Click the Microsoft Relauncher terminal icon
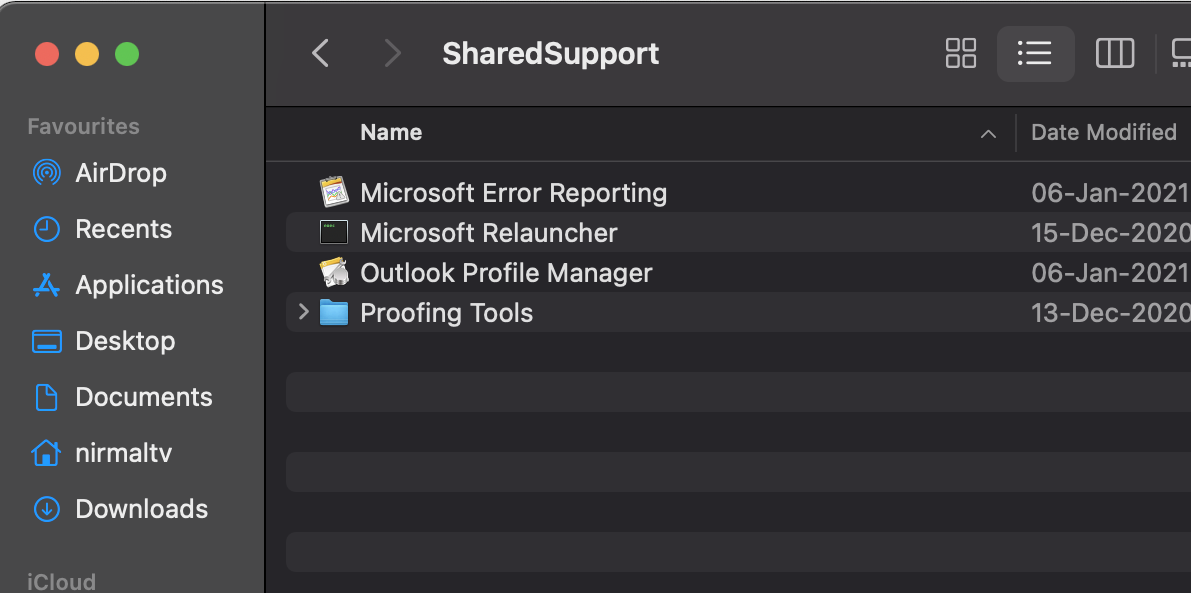 [x=333, y=232]
